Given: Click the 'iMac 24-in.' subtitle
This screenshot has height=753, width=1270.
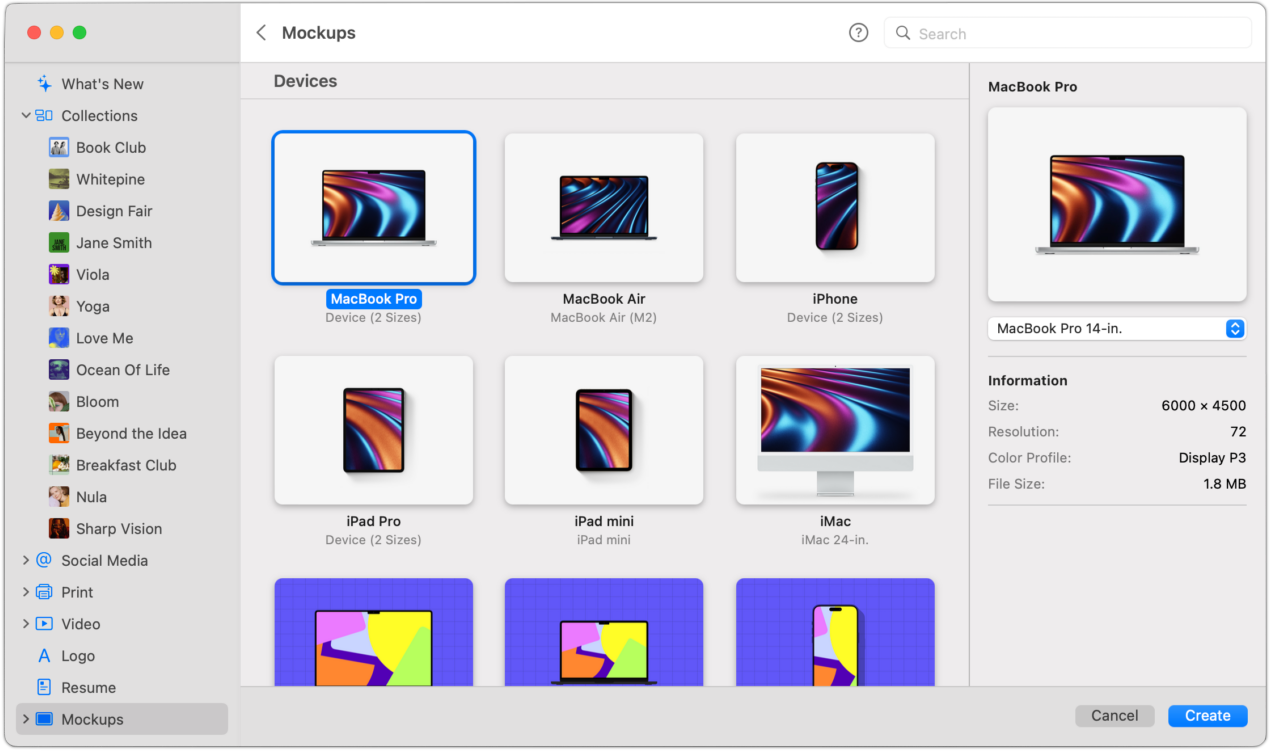Looking at the screenshot, I should pyautogui.click(x=835, y=540).
